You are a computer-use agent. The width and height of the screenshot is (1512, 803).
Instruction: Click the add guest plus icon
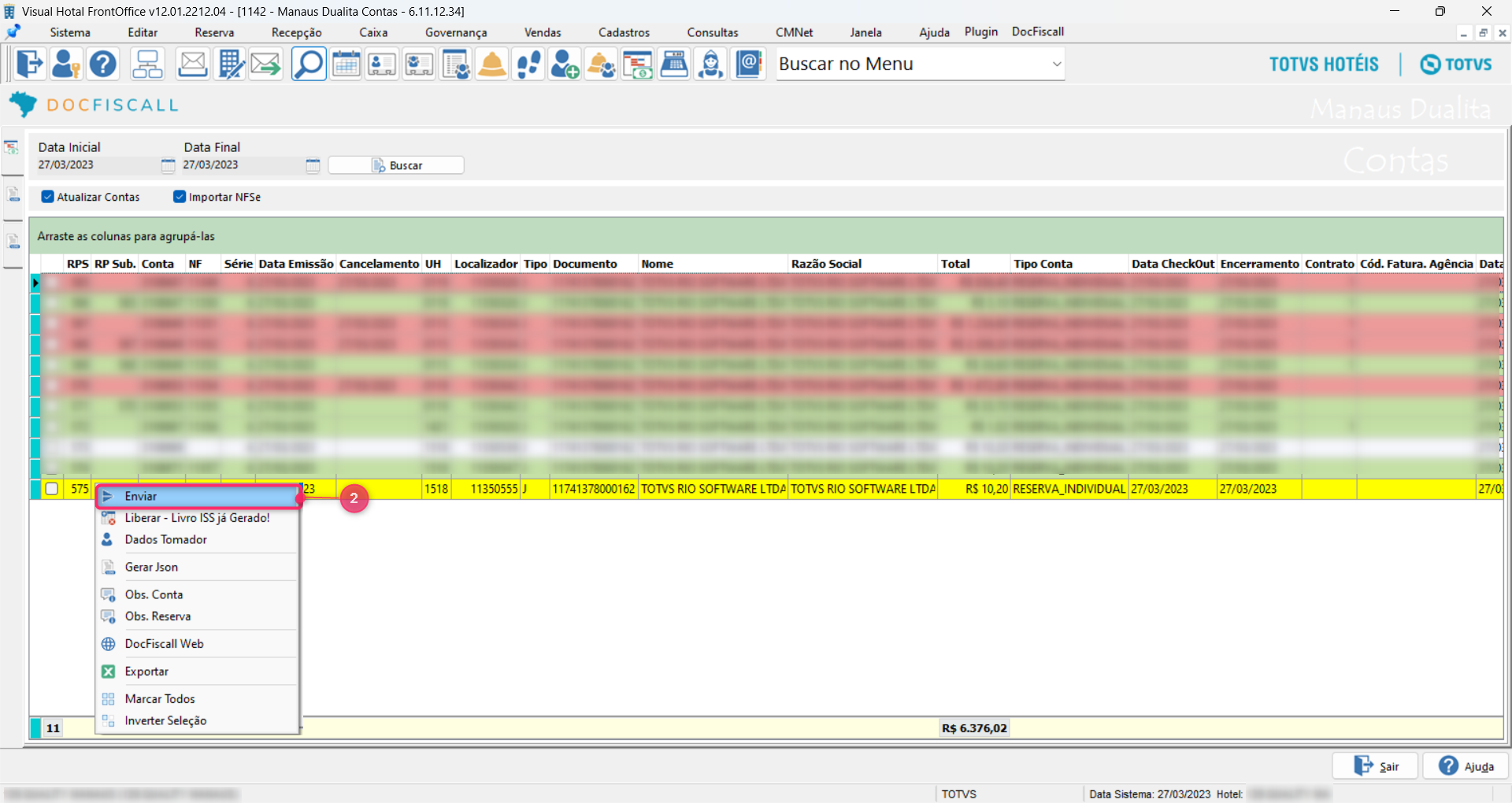(x=565, y=64)
